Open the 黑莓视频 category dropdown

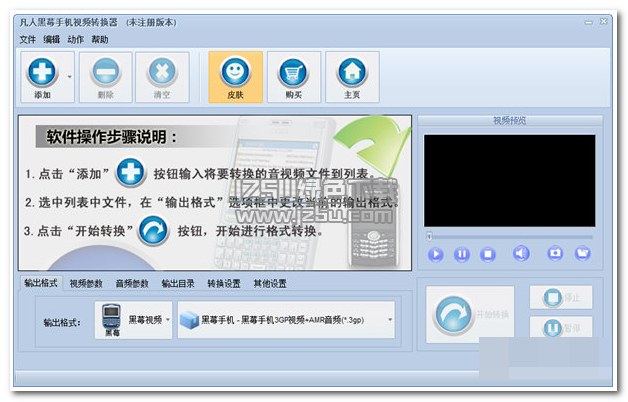click(133, 320)
